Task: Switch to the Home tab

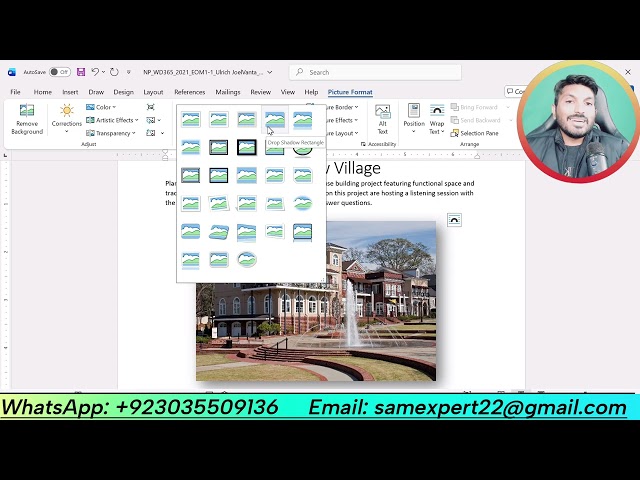Action: tap(42, 92)
